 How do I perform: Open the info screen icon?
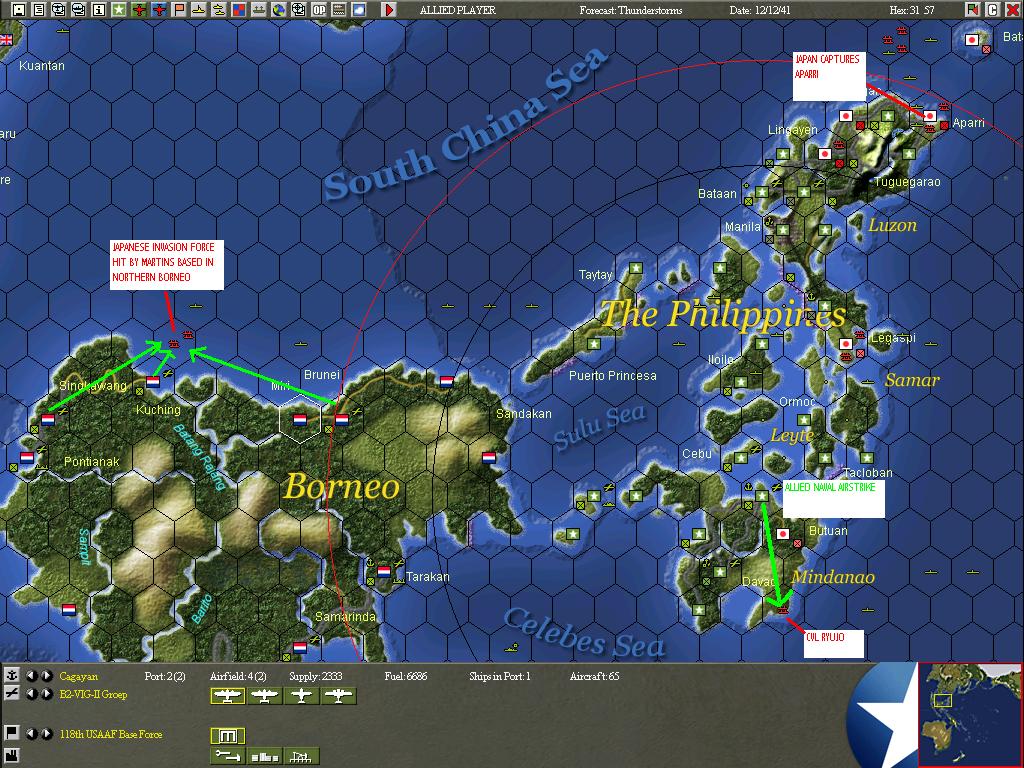click(x=99, y=10)
